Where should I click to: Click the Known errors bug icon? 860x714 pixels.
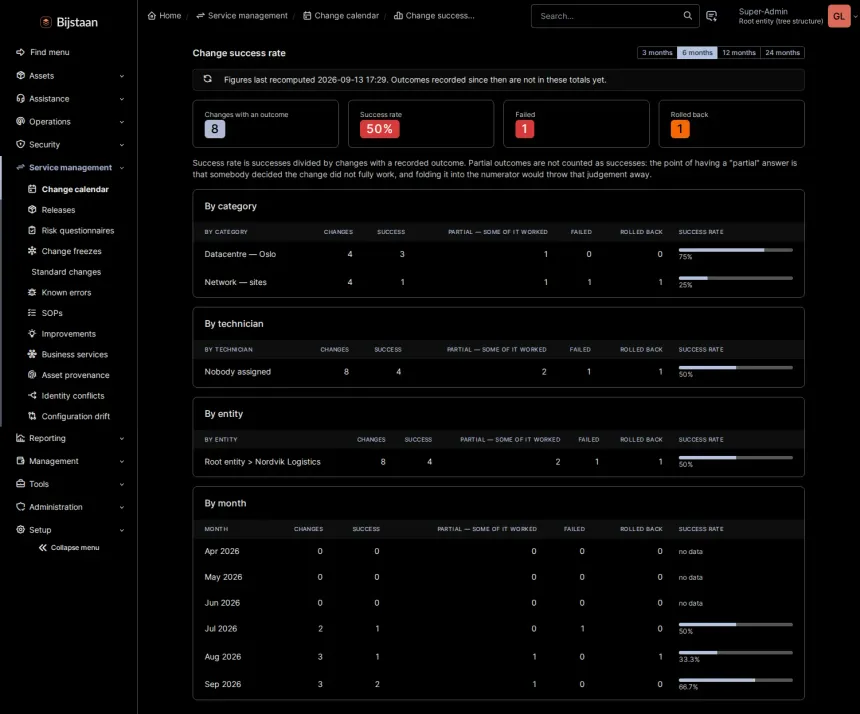pyautogui.click(x=32, y=292)
